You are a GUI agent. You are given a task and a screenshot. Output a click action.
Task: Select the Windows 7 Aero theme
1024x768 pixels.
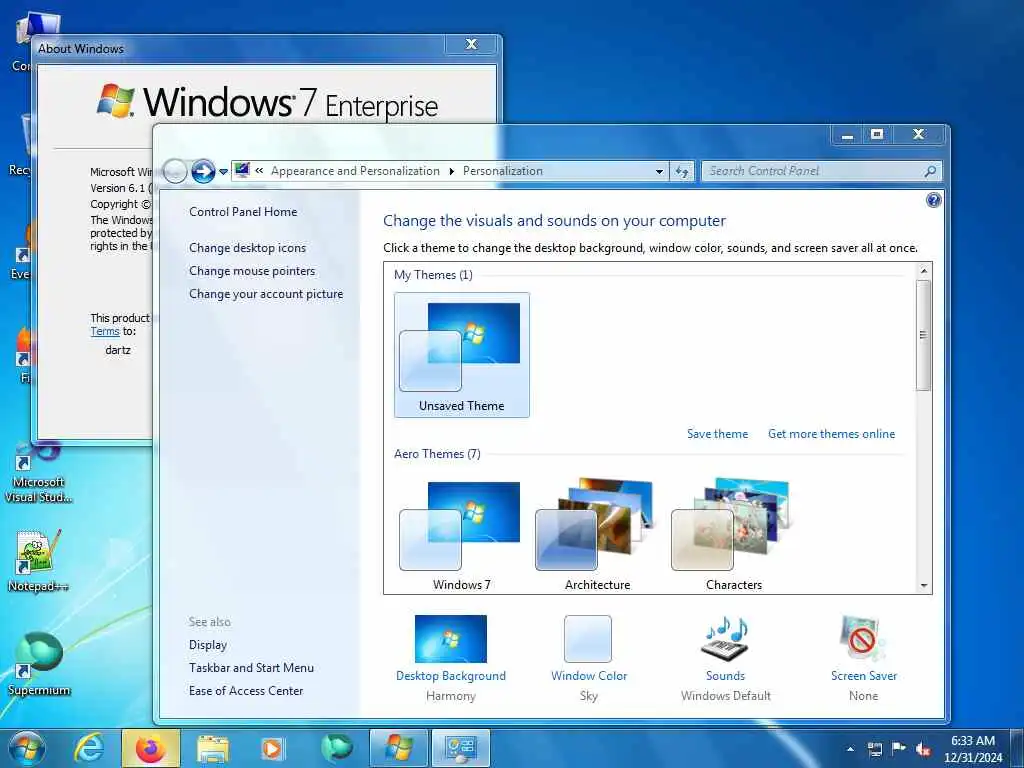pos(462,534)
